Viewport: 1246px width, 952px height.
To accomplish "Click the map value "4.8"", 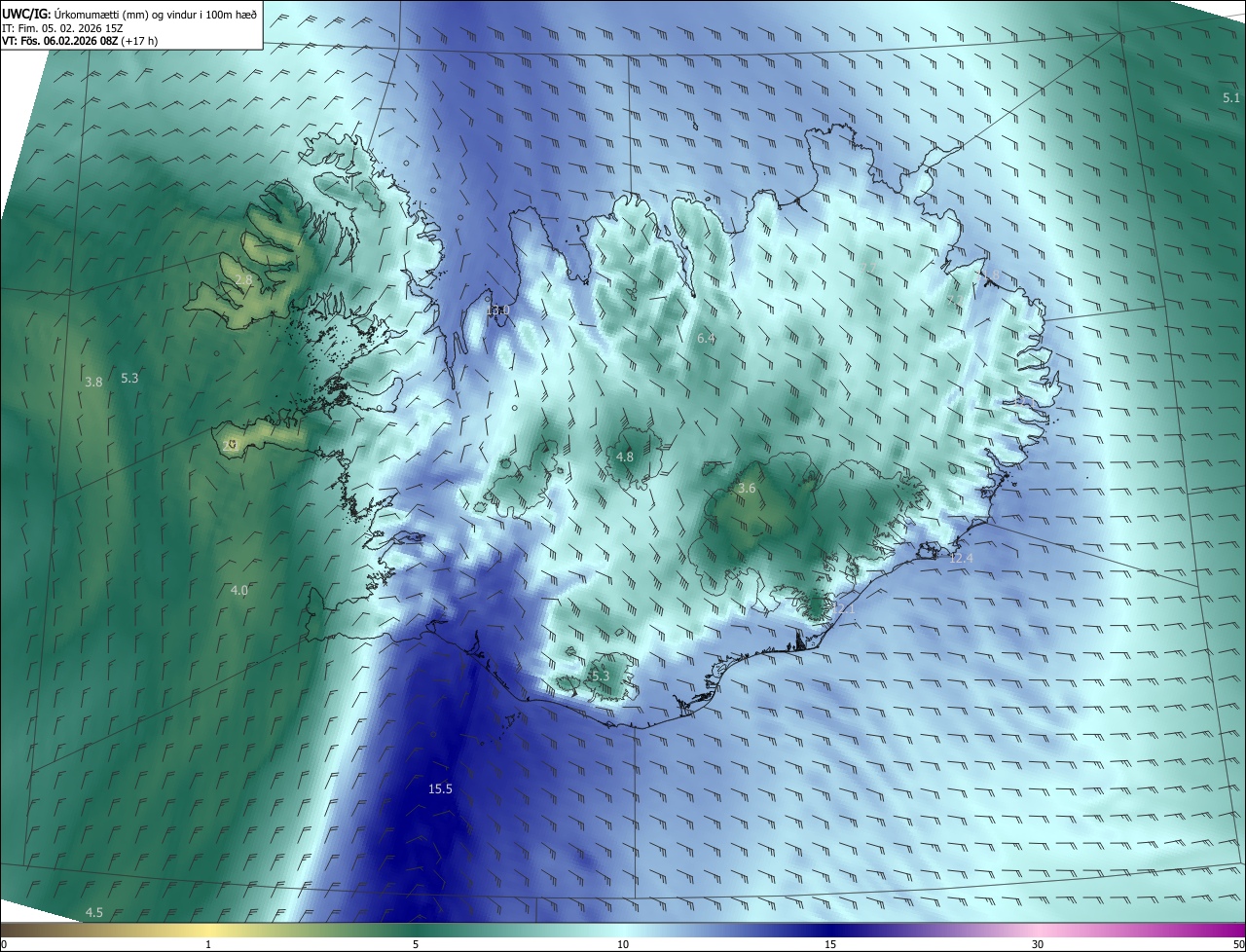I will tap(625, 457).
